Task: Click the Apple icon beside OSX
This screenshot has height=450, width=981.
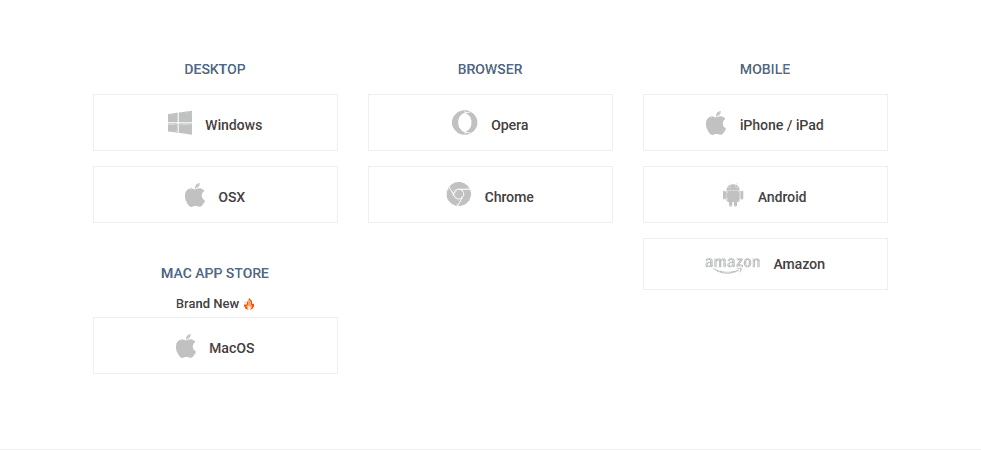Action: click(x=195, y=195)
